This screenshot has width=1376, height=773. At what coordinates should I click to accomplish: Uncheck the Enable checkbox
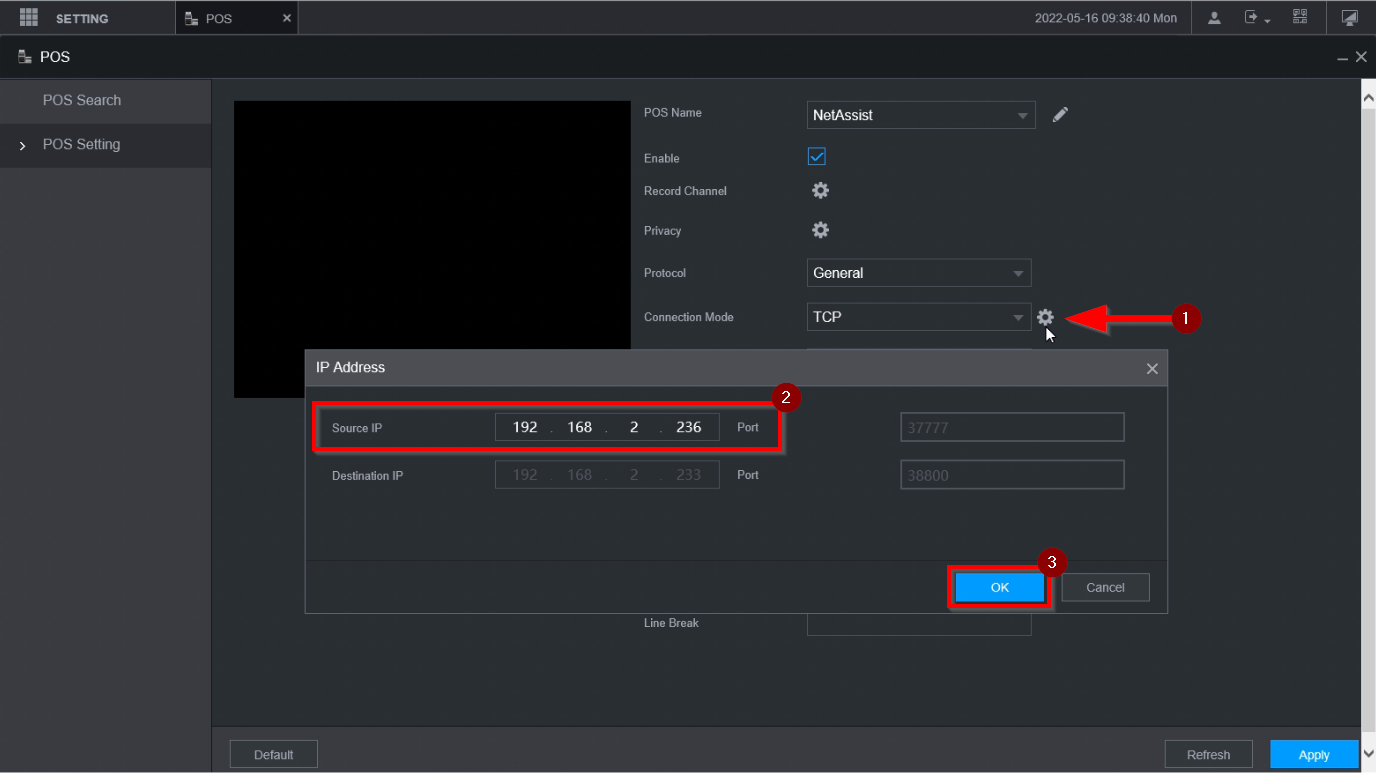coord(817,157)
